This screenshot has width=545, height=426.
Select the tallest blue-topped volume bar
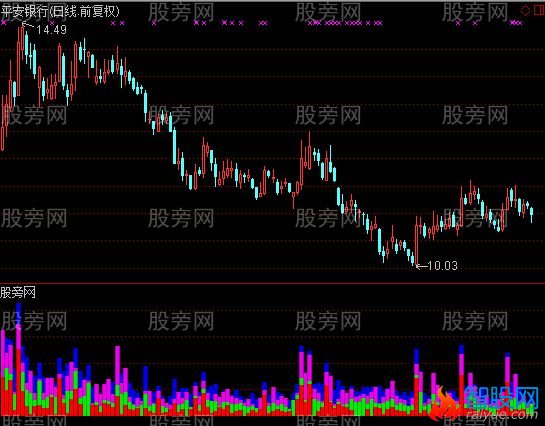pyautogui.click(x=18, y=359)
